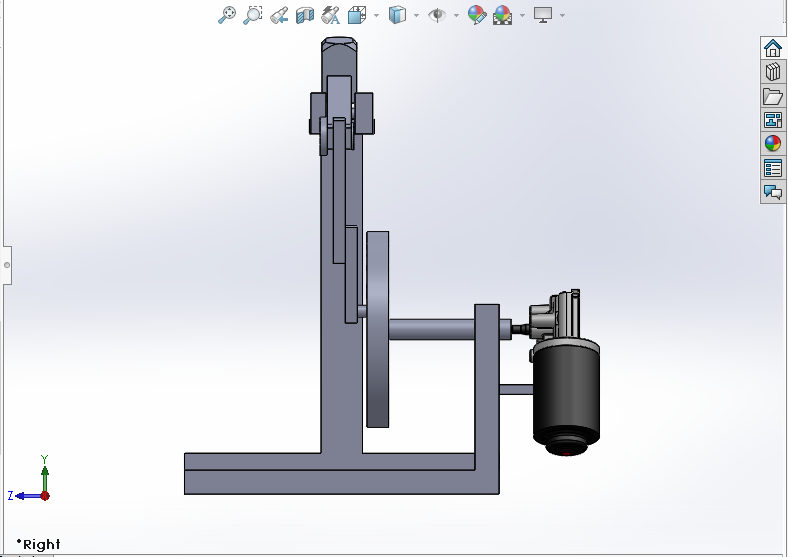Click the green Y axis of triad
The image size is (788, 557).
click(x=45, y=478)
